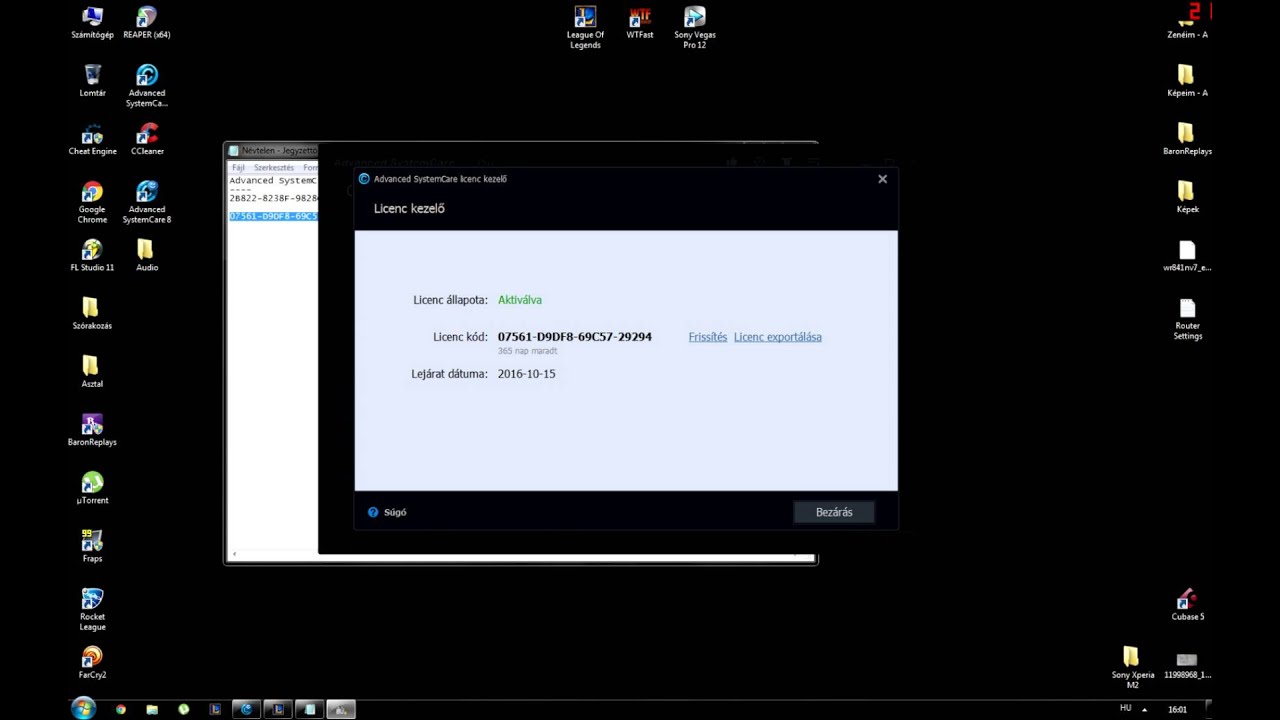The width and height of the screenshot is (1280, 720).
Task: Open the Fájl menu in Notepad
Action: pos(238,168)
